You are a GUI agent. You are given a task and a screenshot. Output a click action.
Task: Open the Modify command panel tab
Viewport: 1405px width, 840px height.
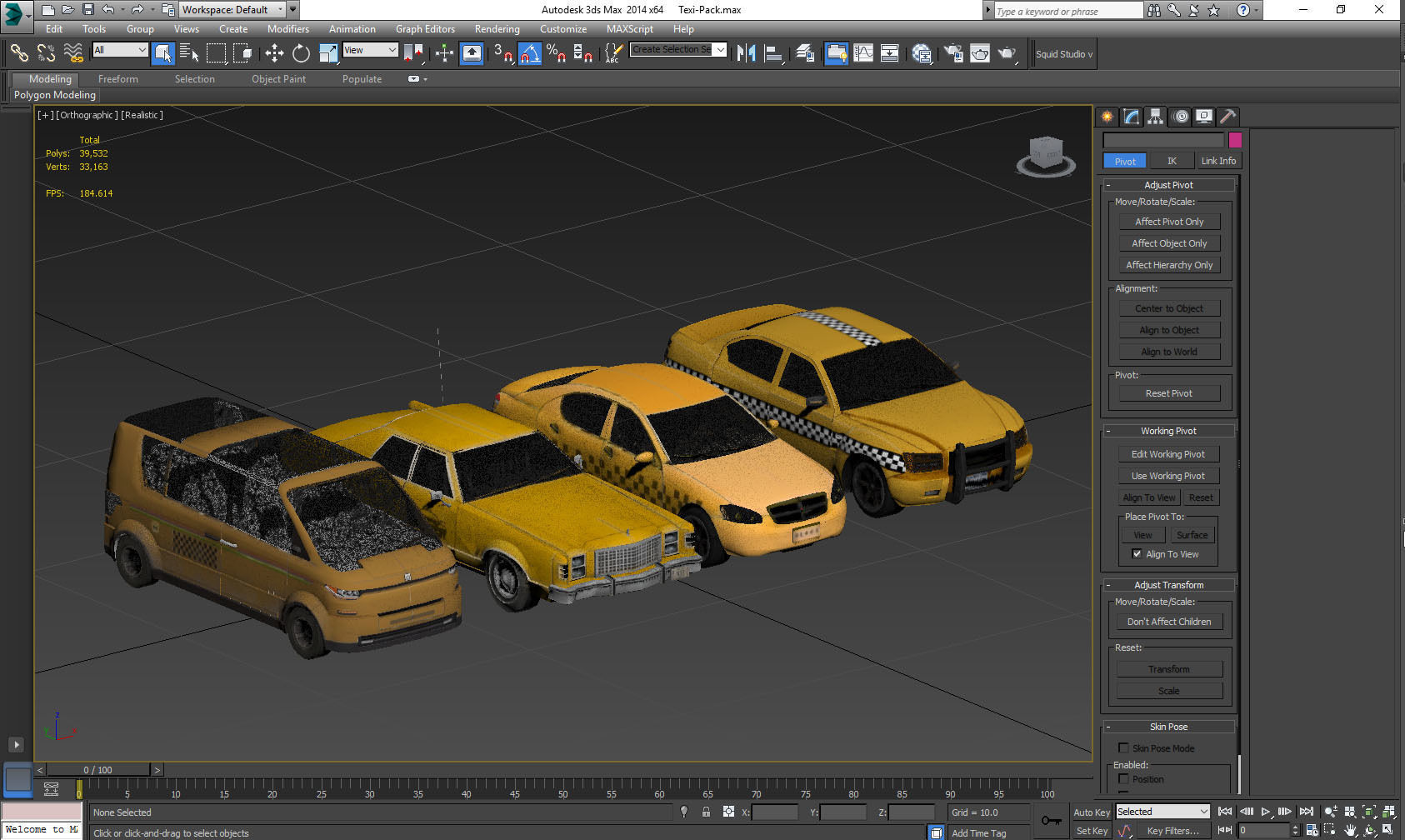(x=1131, y=117)
